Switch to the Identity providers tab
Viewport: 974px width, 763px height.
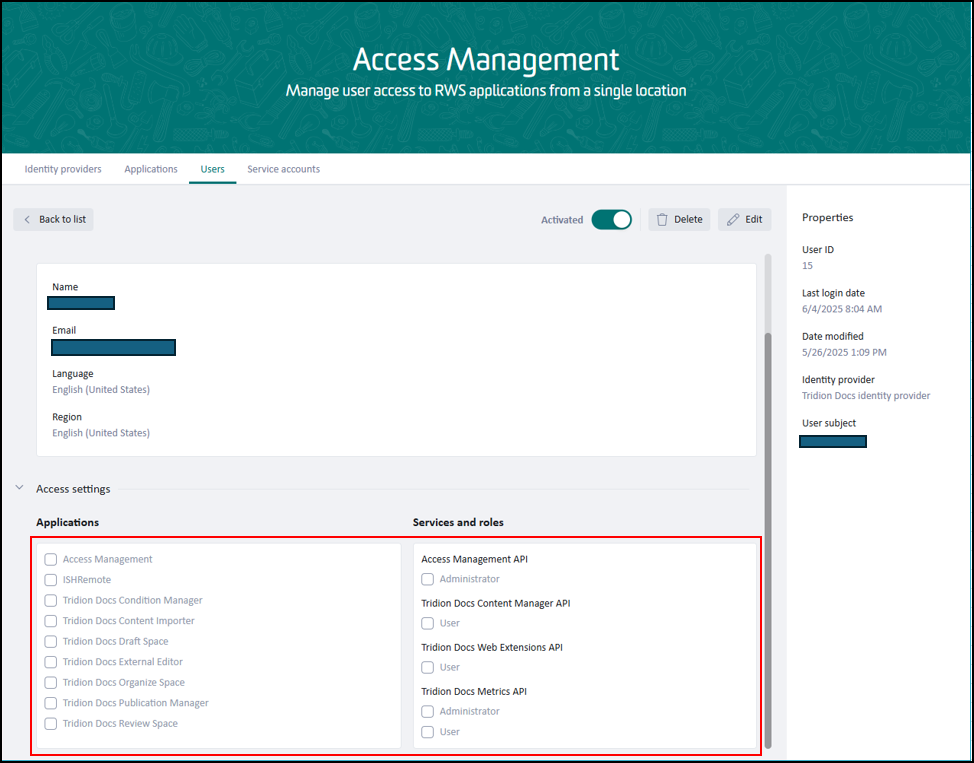click(63, 169)
